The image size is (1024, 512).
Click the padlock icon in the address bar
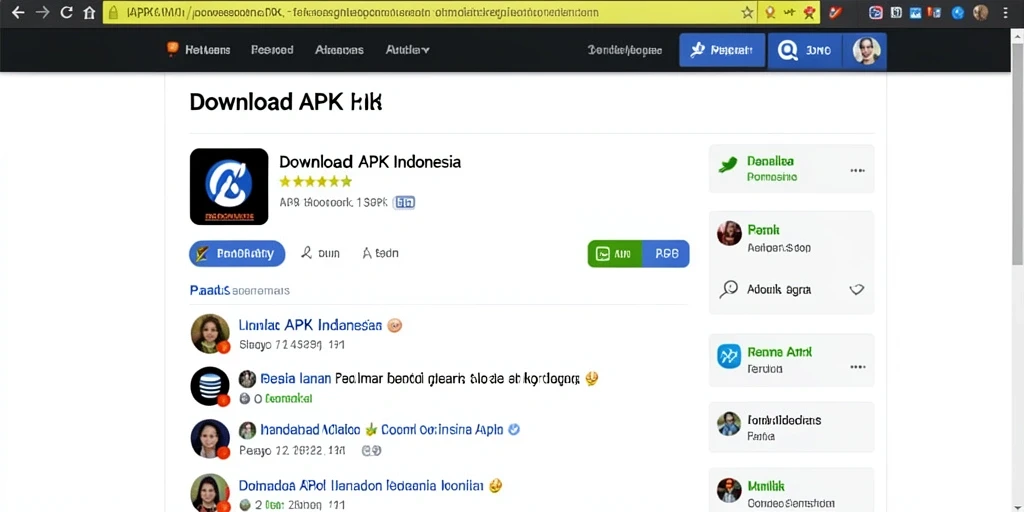[x=113, y=12]
